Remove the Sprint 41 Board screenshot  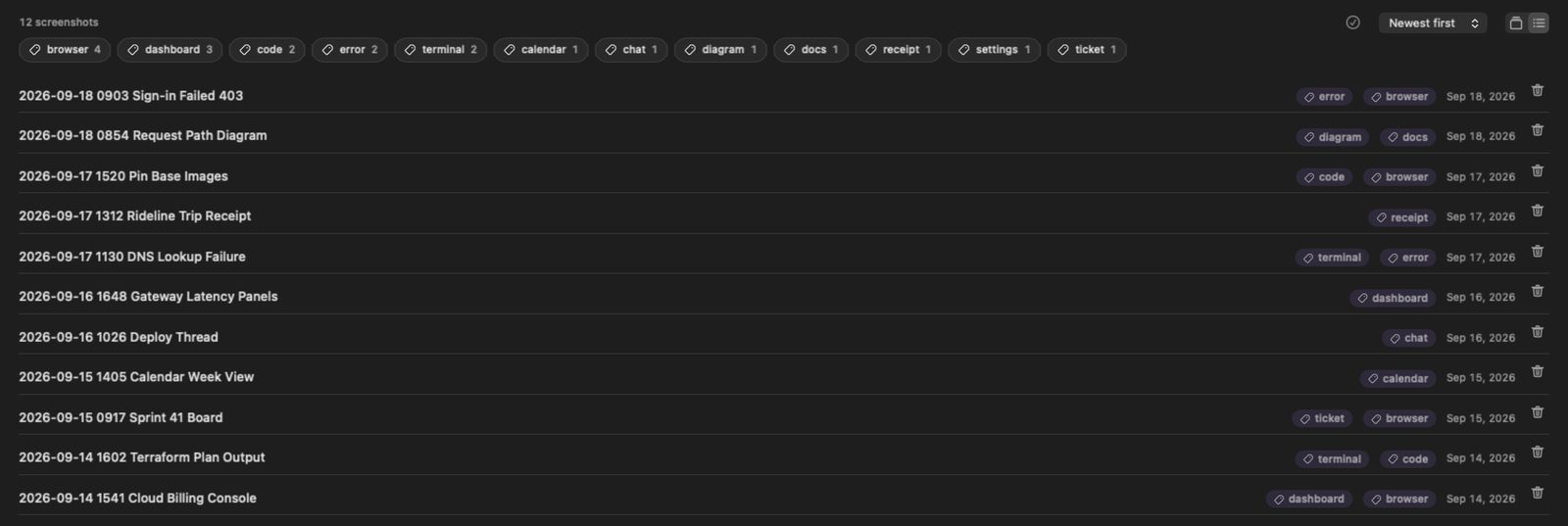1538,411
